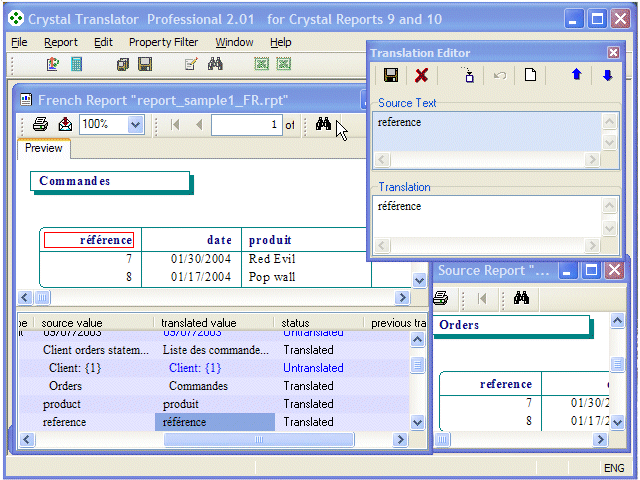Open the Property Filter menu
Image resolution: width=640 pixels, height=480 pixels.
(163, 42)
